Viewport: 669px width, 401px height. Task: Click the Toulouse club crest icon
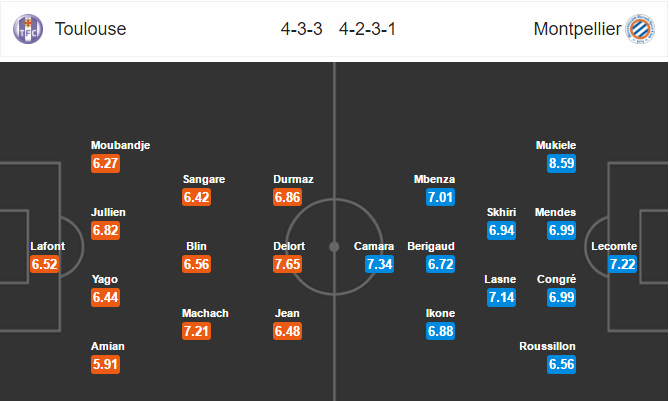[x=28, y=29]
